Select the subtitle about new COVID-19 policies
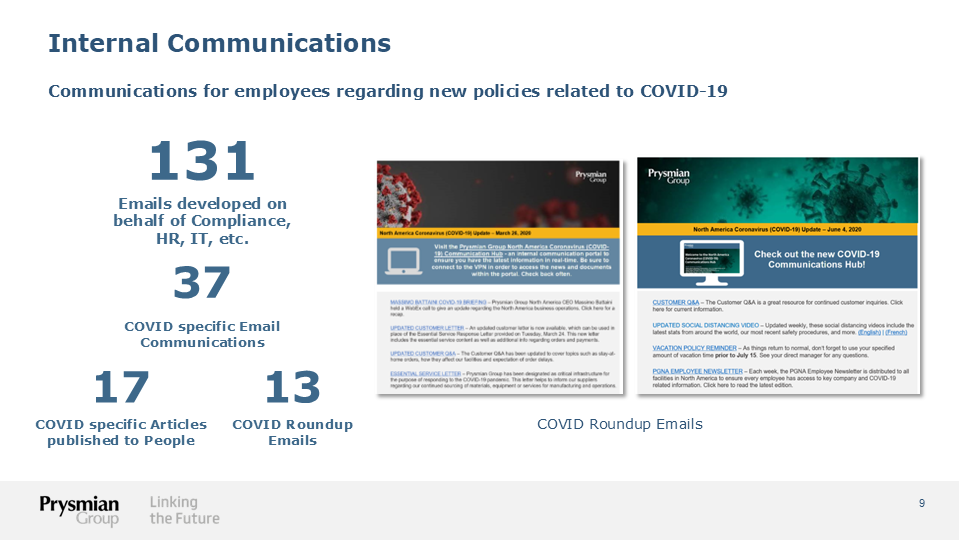The width and height of the screenshot is (960, 540). tap(388, 91)
